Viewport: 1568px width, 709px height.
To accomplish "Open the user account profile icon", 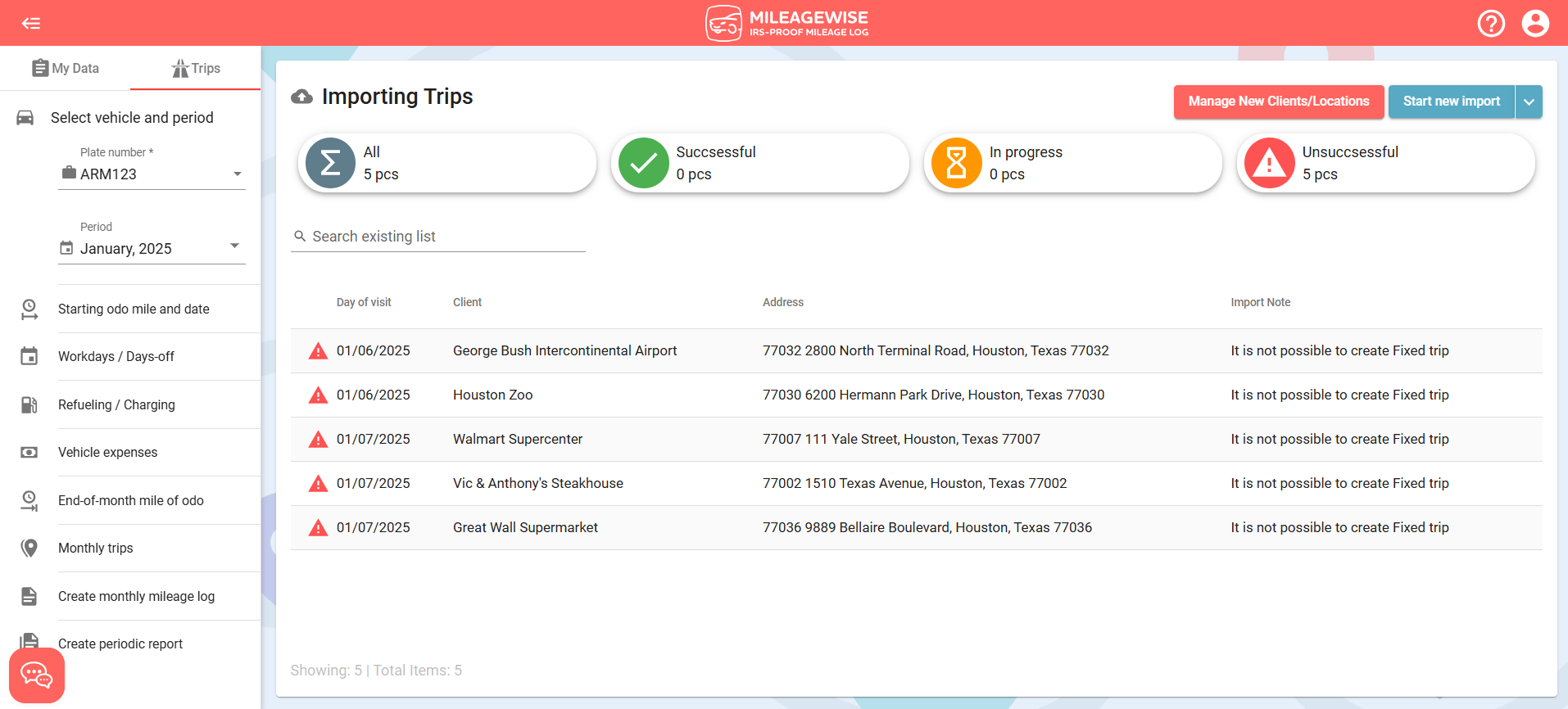I will pyautogui.click(x=1535, y=23).
